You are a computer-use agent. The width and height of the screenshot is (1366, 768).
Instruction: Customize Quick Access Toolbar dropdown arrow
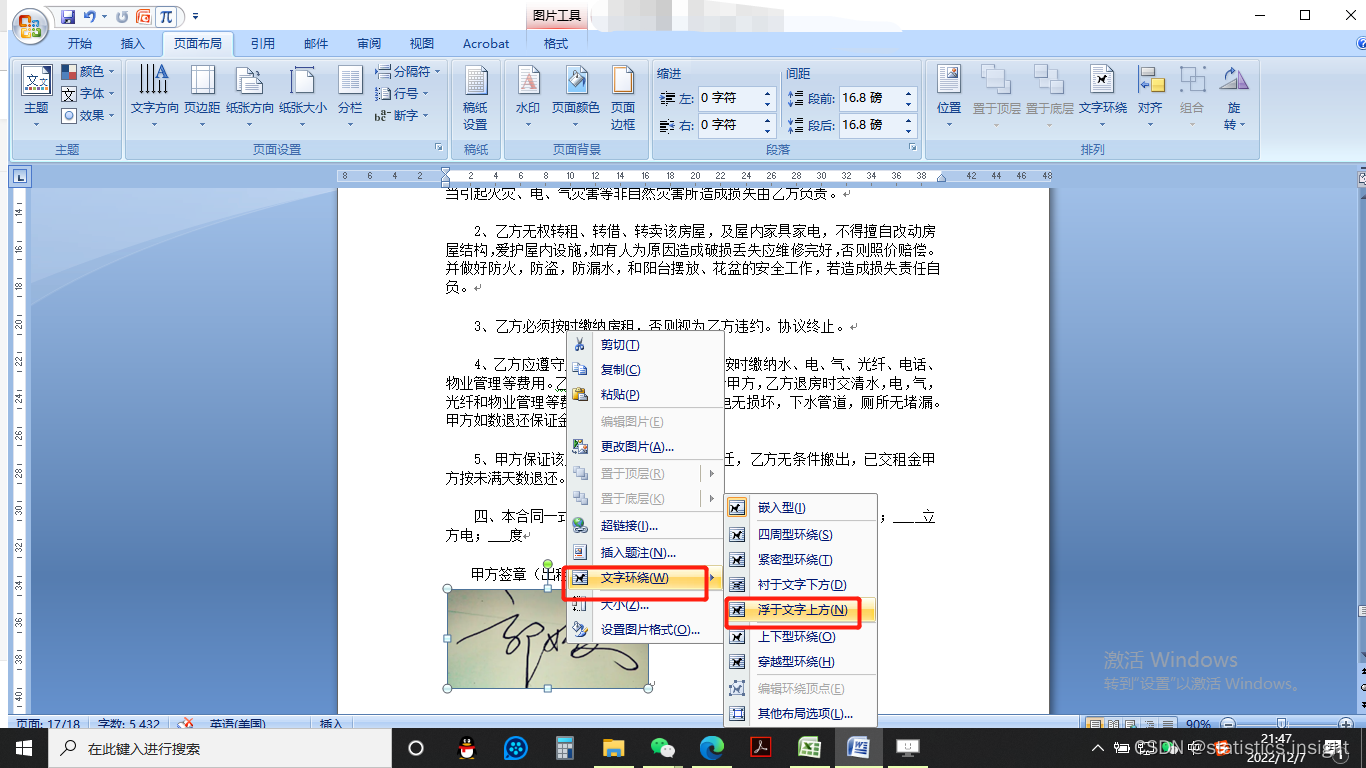coord(195,17)
